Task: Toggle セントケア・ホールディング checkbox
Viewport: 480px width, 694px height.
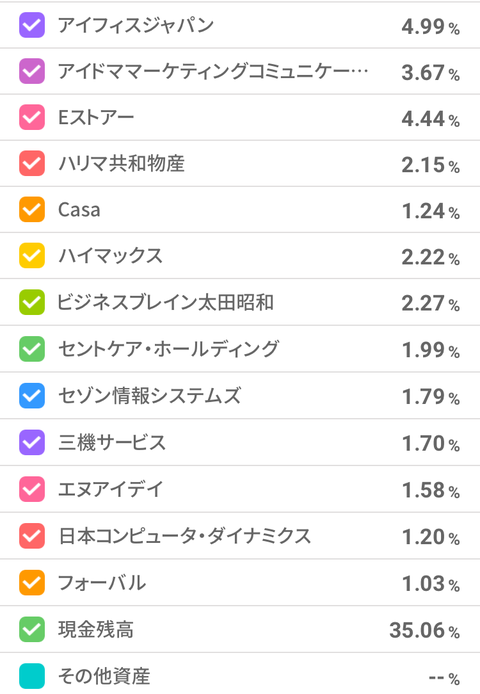Action: click(x=32, y=349)
